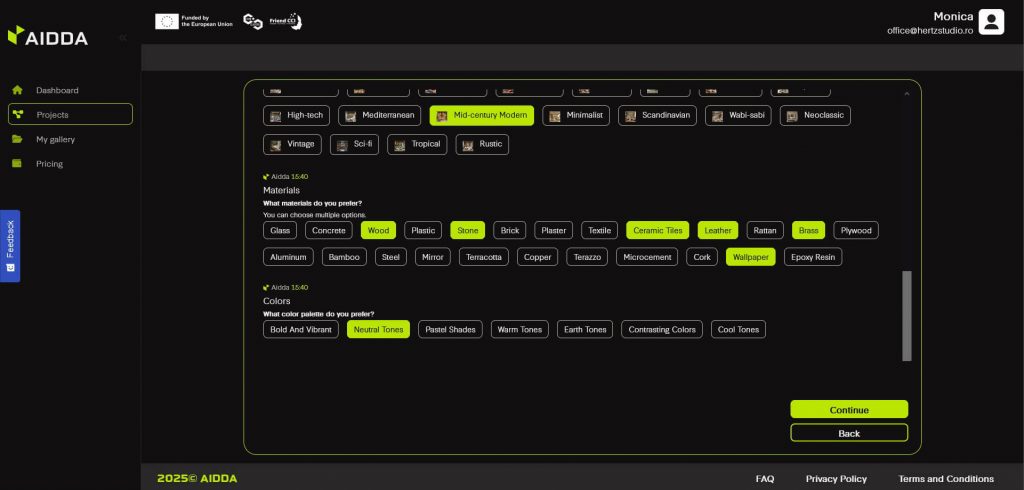
Task: Open the Privacy Policy link
Action: coord(836,478)
